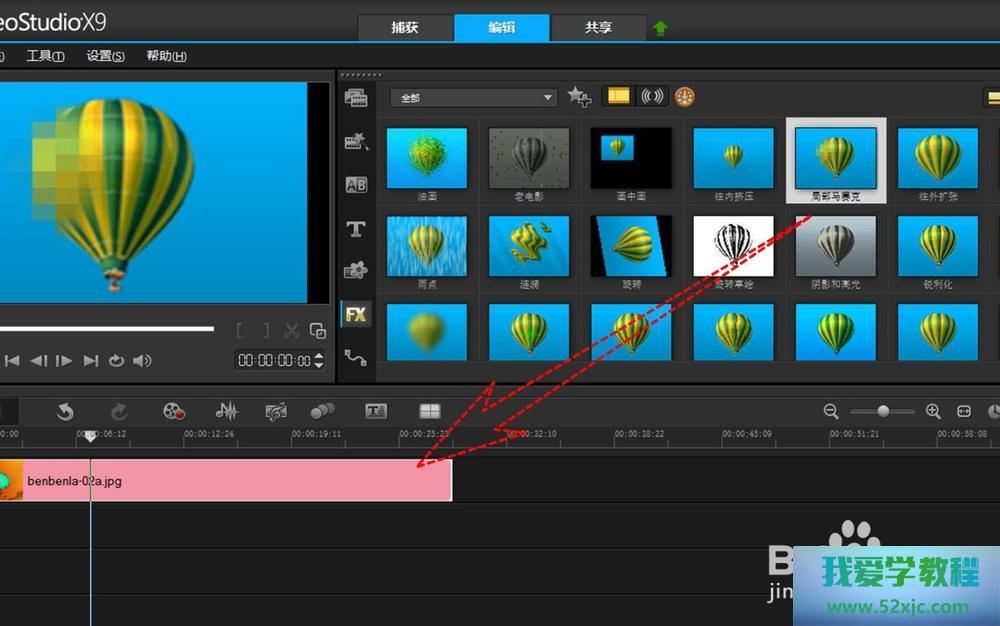This screenshot has height=626, width=1000.
Task: Open the Transition (AB) library
Action: pyautogui.click(x=355, y=185)
